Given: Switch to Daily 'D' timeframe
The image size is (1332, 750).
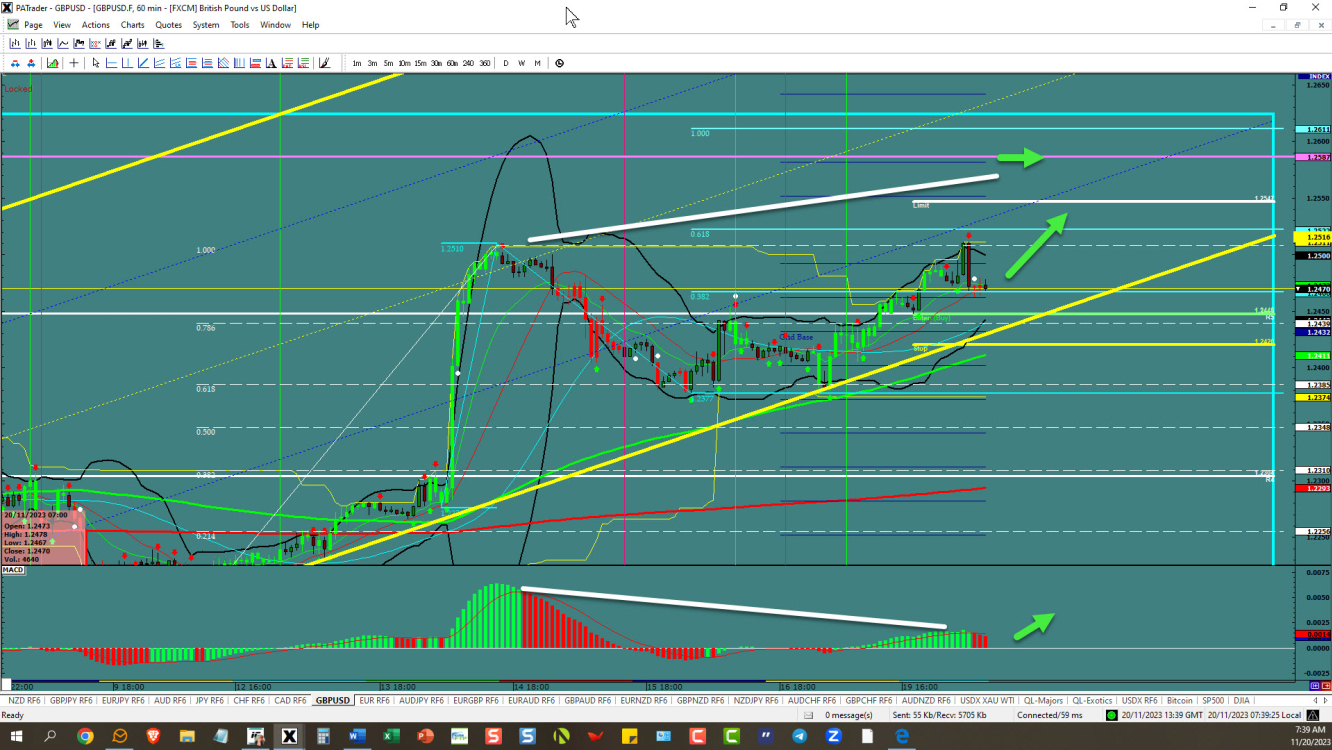Looking at the screenshot, I should [506, 63].
